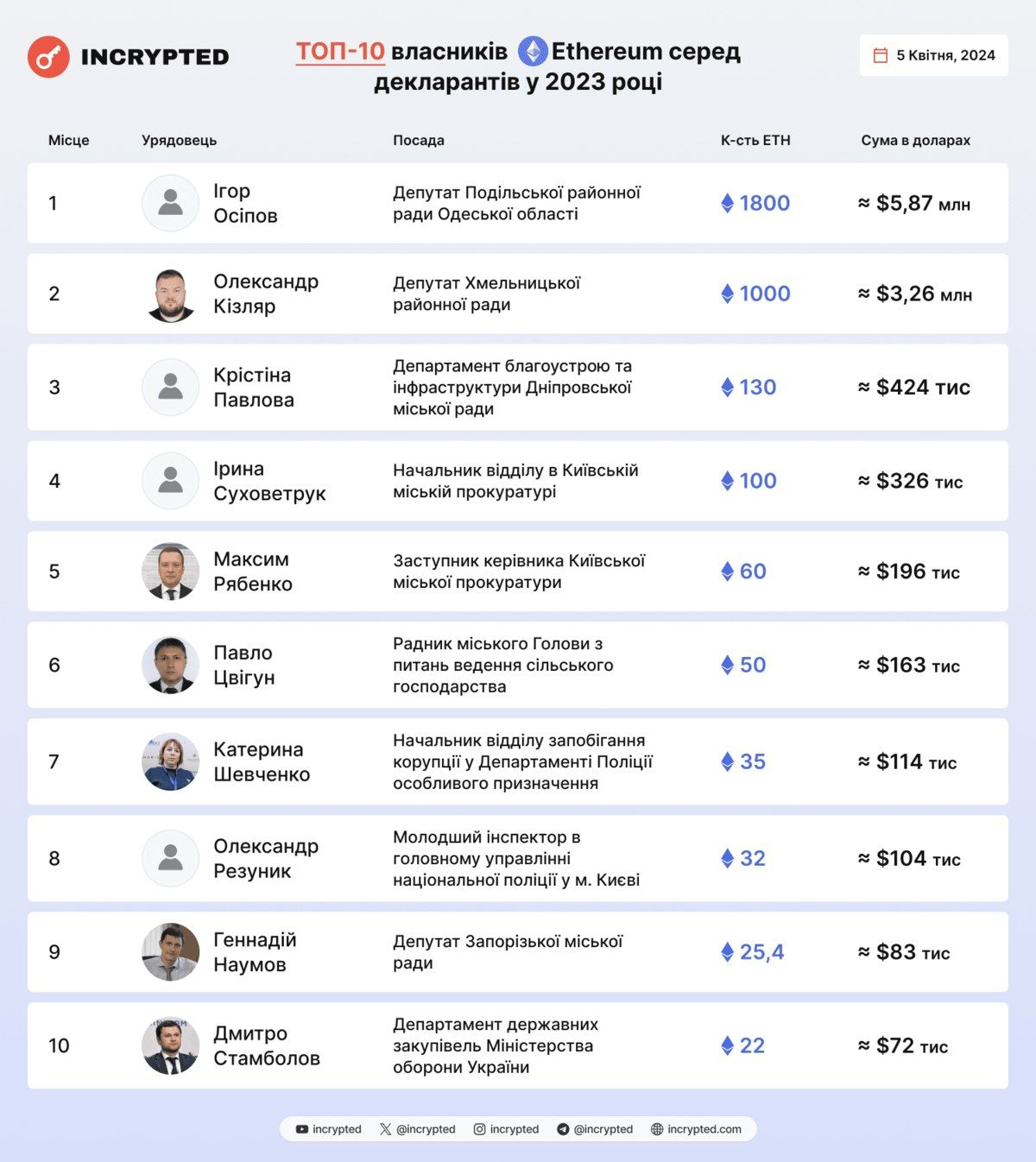Select the Катерина Шевченко profile photo
The image size is (1036, 1162).
point(170,761)
